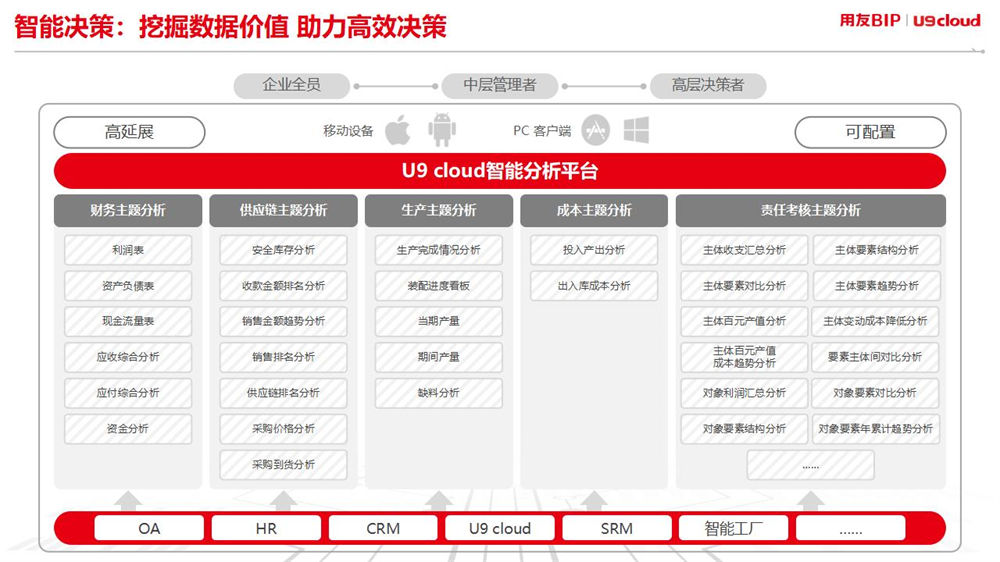Click the 主体收支汇总分析 item

coord(744,250)
